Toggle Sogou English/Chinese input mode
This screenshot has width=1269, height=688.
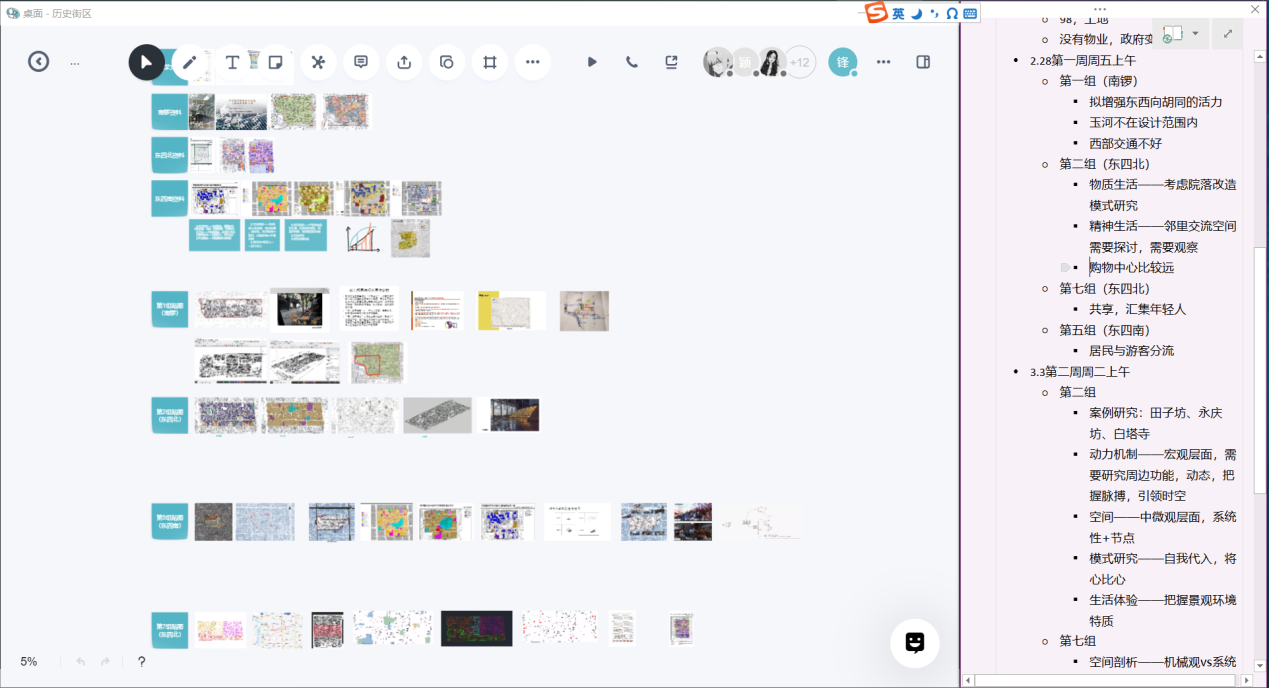click(898, 13)
